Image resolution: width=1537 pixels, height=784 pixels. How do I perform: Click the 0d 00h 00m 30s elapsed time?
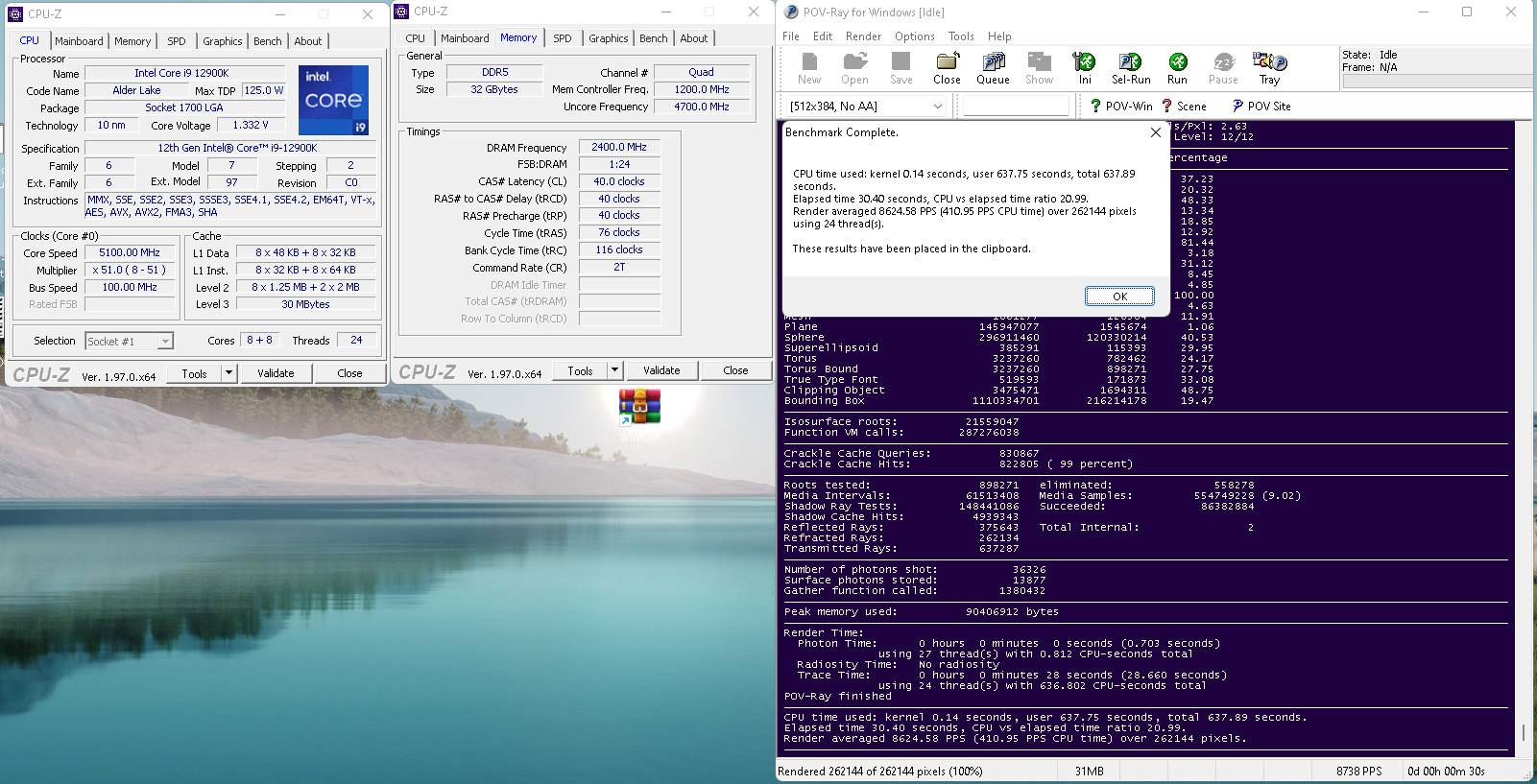[1446, 772]
